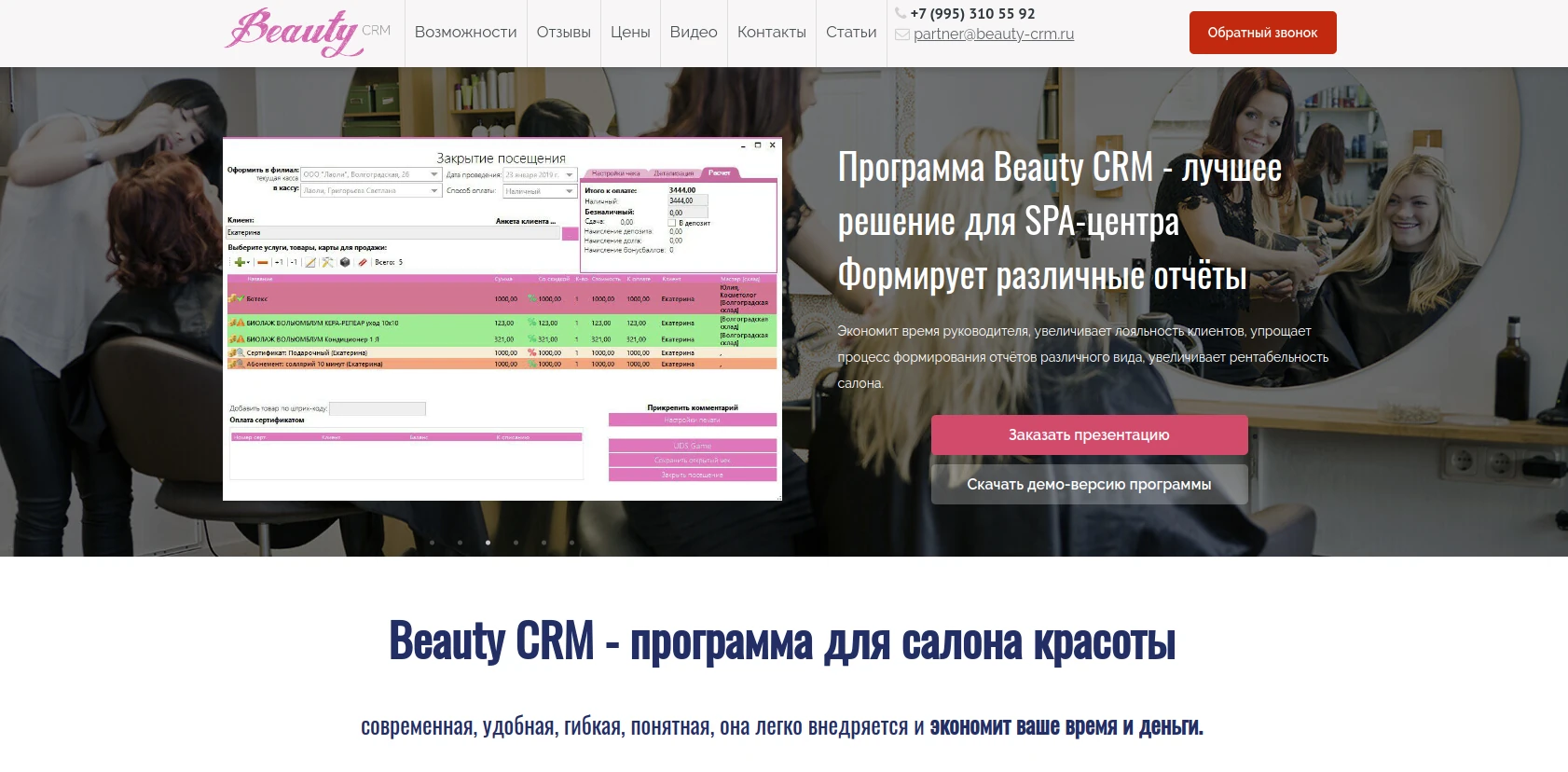
Task: Click the magnifier icon in Сертификат row
Action: pos(241,352)
